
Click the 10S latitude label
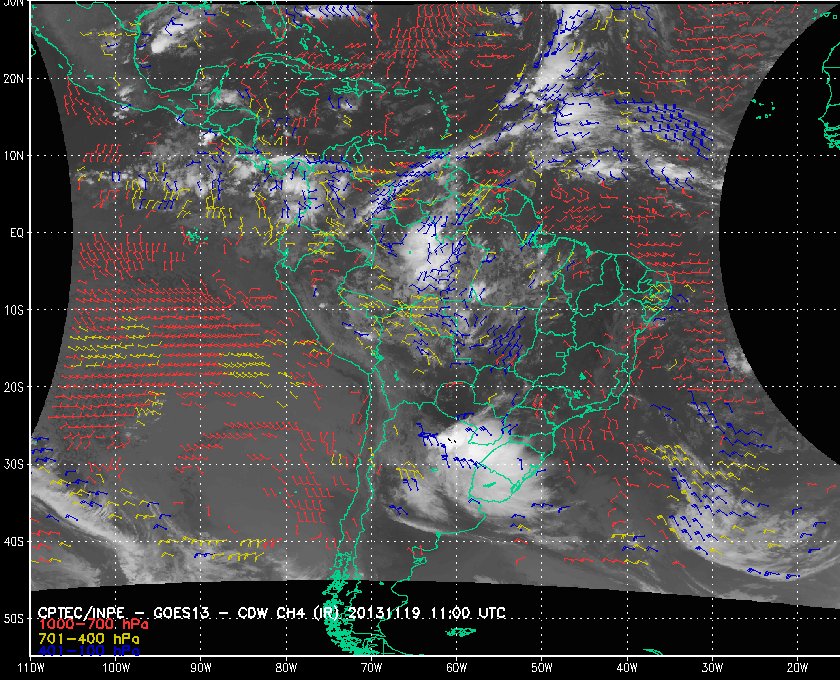(14, 310)
